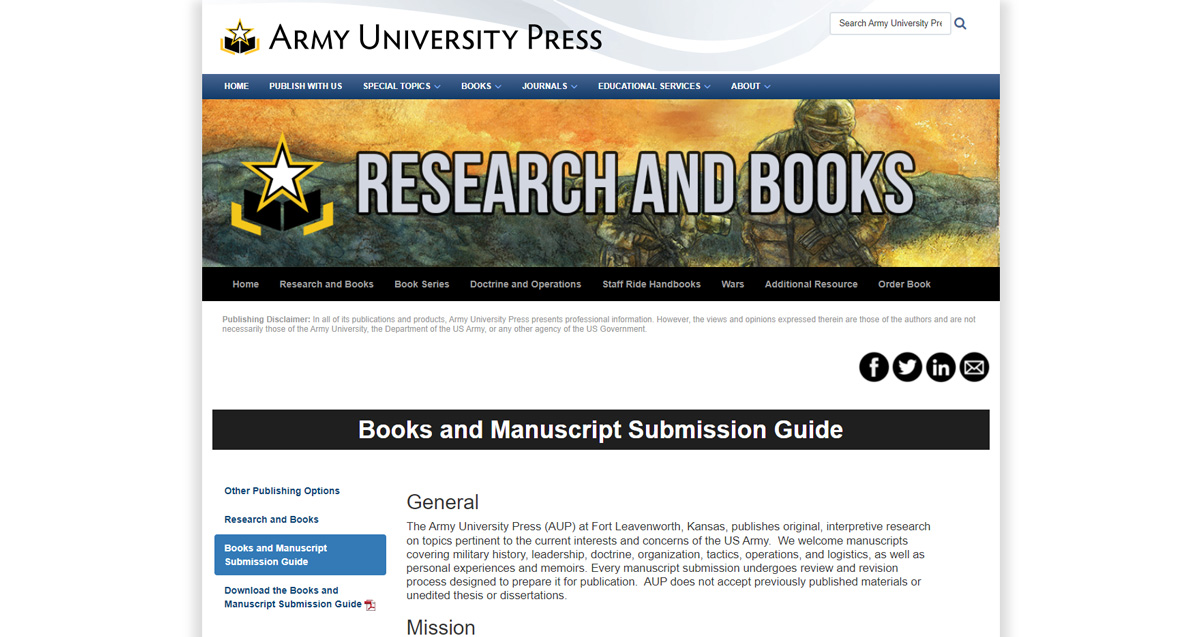Open the Doctrine and Operations nav tab
1200x637 pixels.
525,284
